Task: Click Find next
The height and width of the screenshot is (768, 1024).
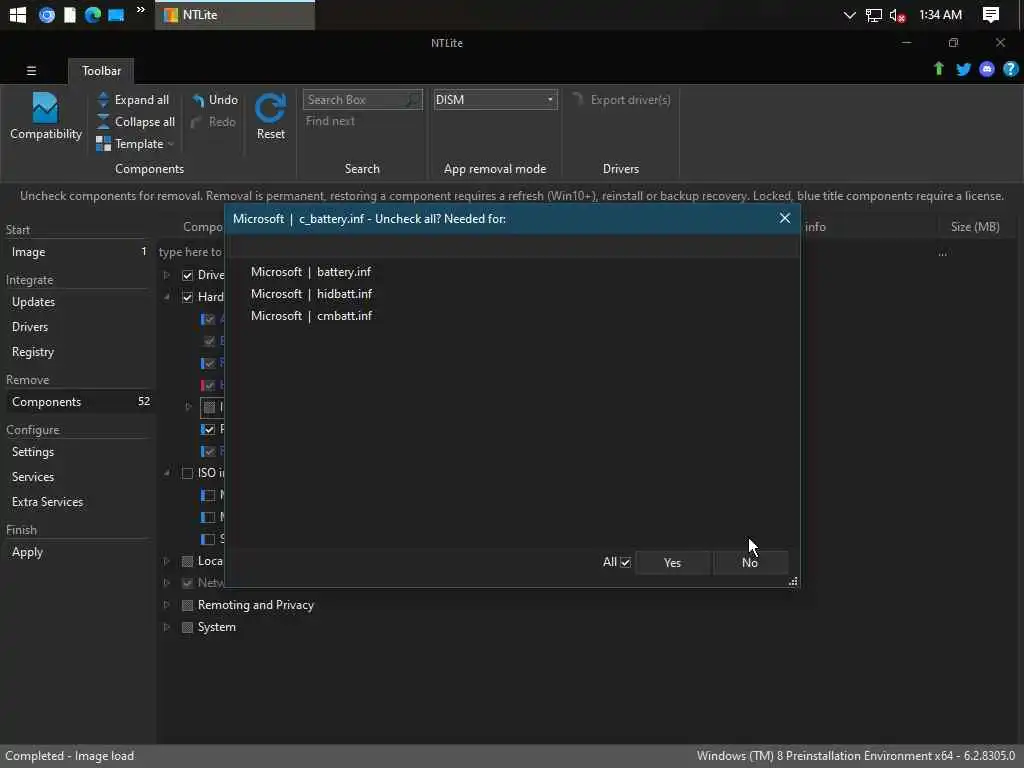Action: pos(330,121)
